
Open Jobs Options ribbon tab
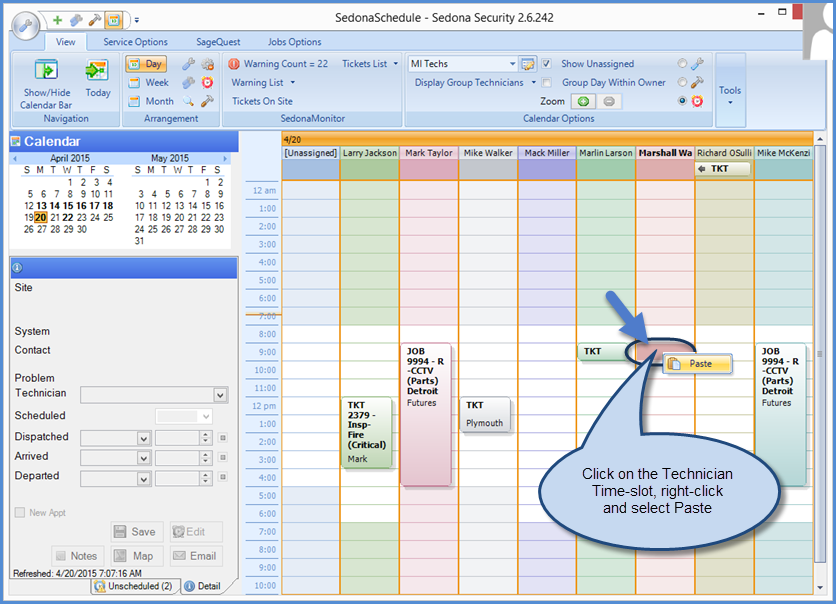pos(294,42)
